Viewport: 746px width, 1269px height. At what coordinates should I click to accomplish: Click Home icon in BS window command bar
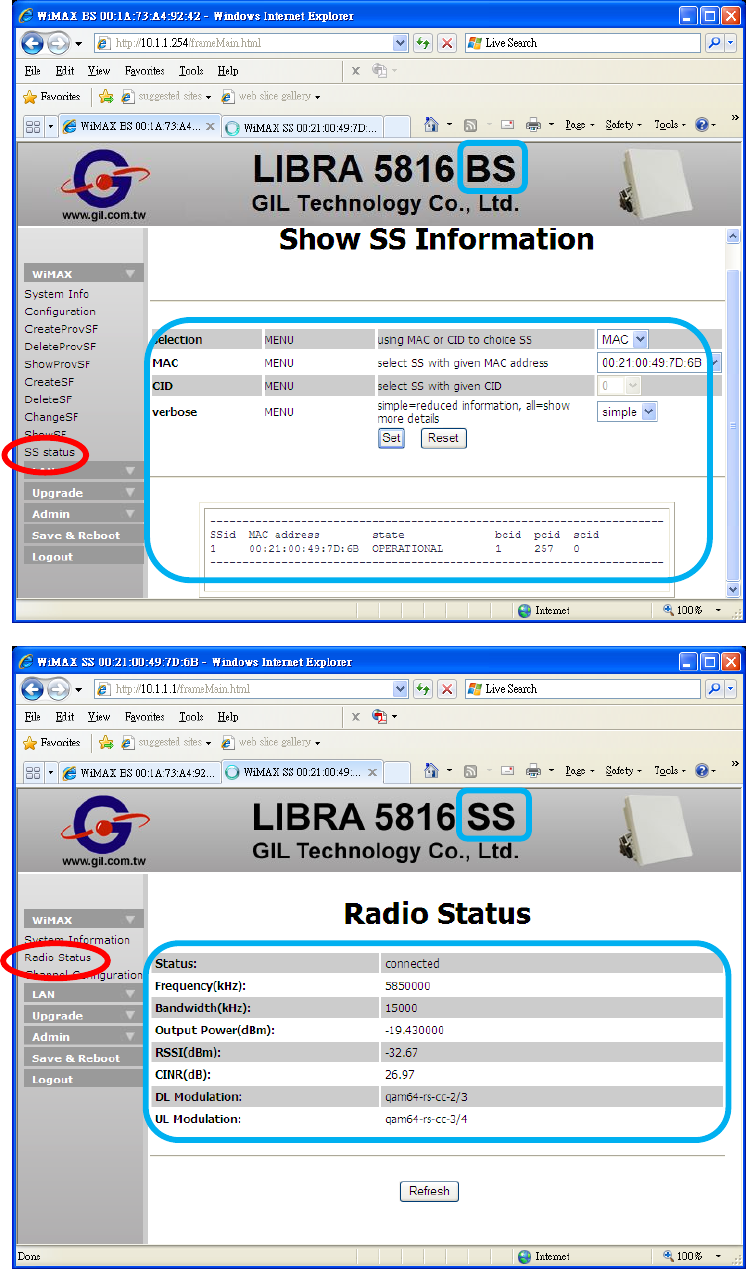point(431,125)
